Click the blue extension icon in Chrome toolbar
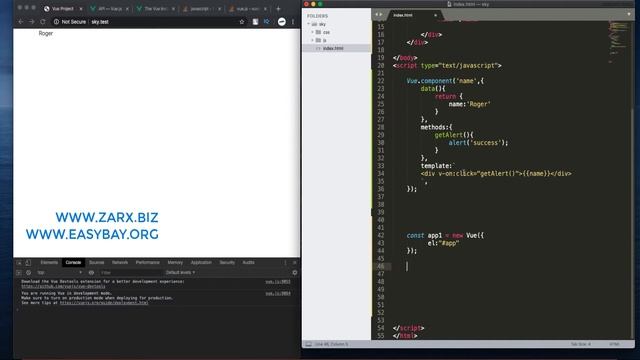The width and height of the screenshot is (640, 360). point(267,22)
